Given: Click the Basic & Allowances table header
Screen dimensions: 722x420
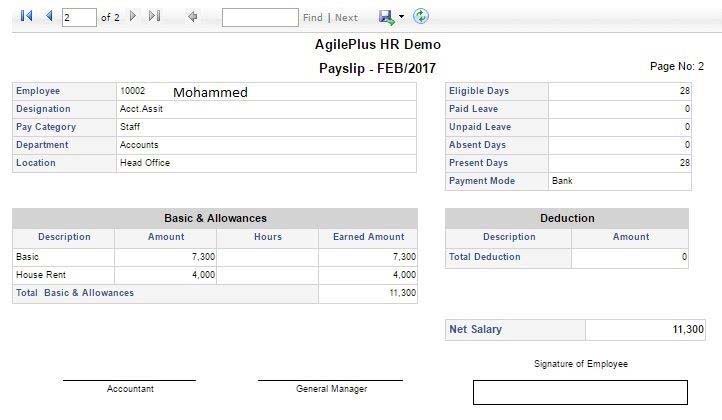Looking at the screenshot, I should pyautogui.click(x=215, y=218).
